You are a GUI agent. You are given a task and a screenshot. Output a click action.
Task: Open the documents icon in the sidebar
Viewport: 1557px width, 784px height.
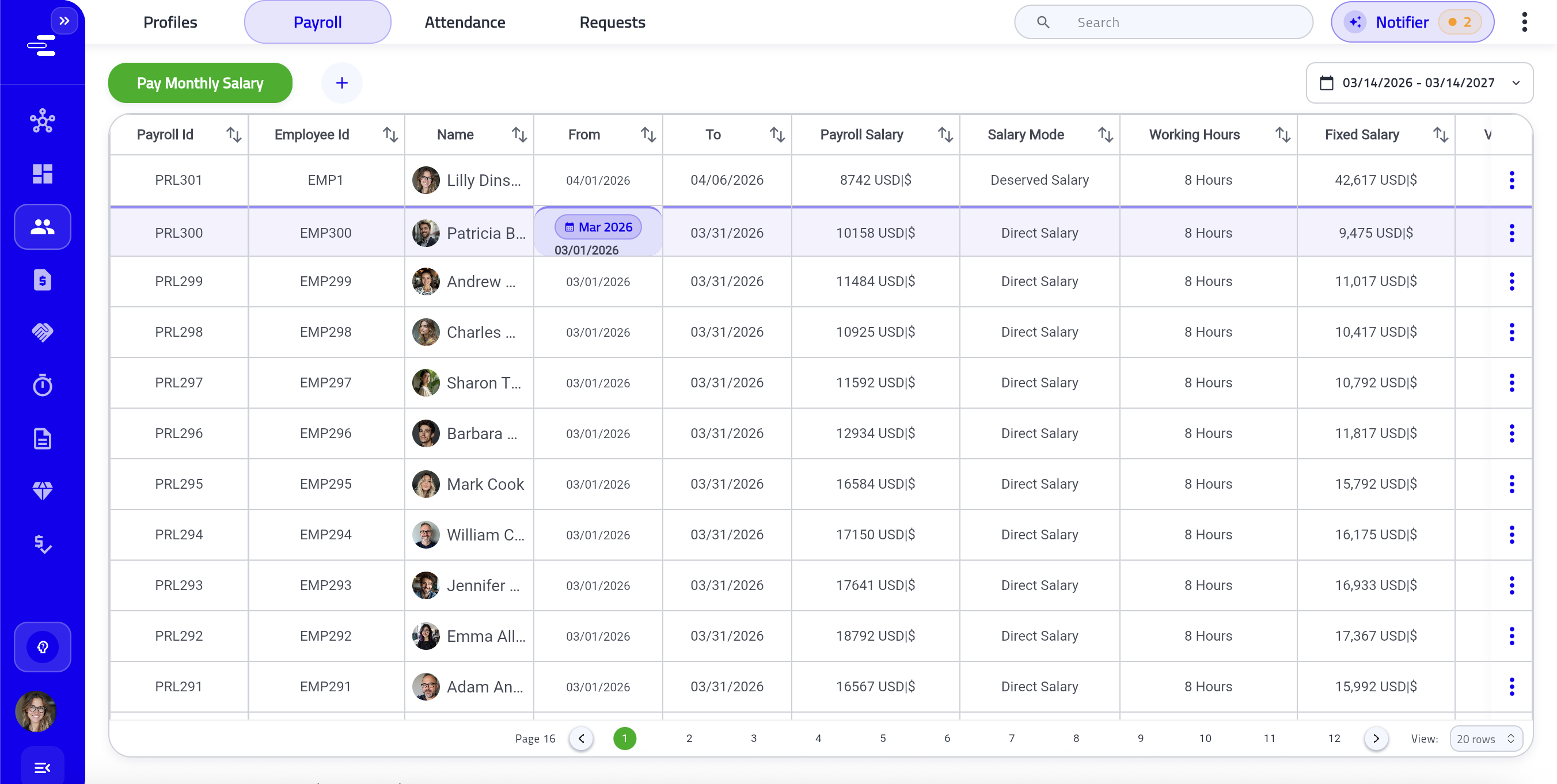(x=41, y=437)
